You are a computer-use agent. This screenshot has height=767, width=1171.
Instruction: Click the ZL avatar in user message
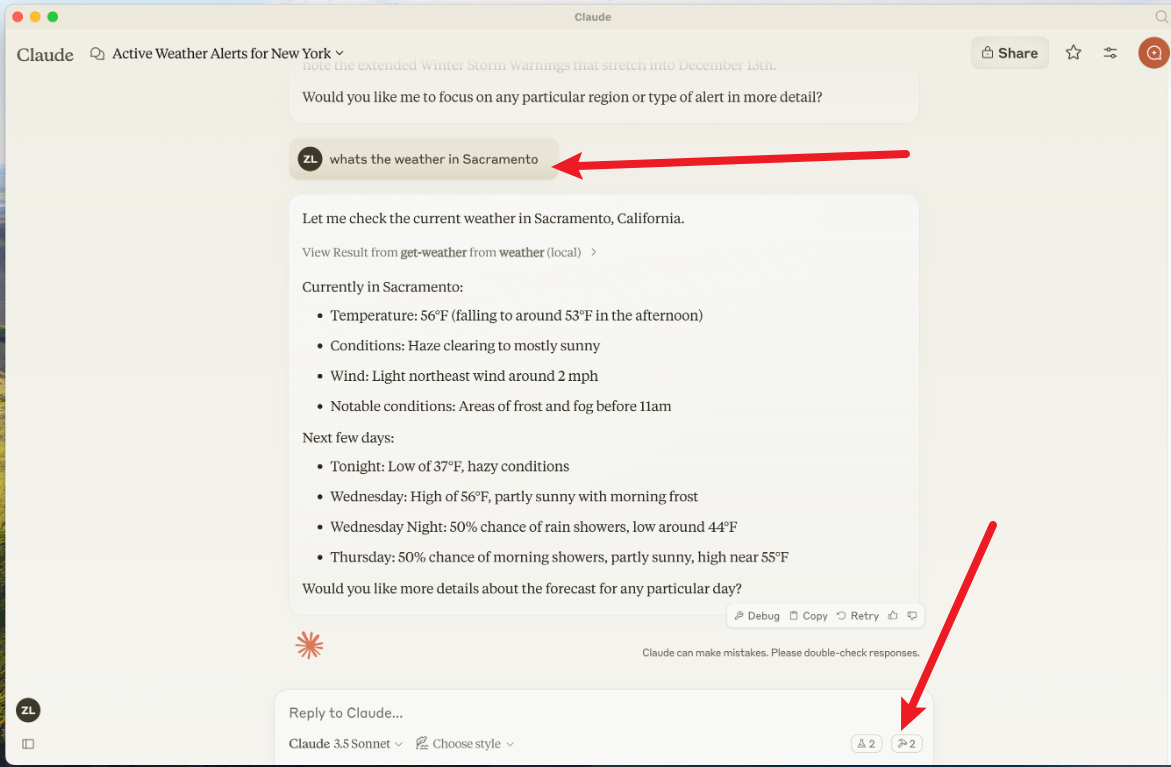coord(310,159)
